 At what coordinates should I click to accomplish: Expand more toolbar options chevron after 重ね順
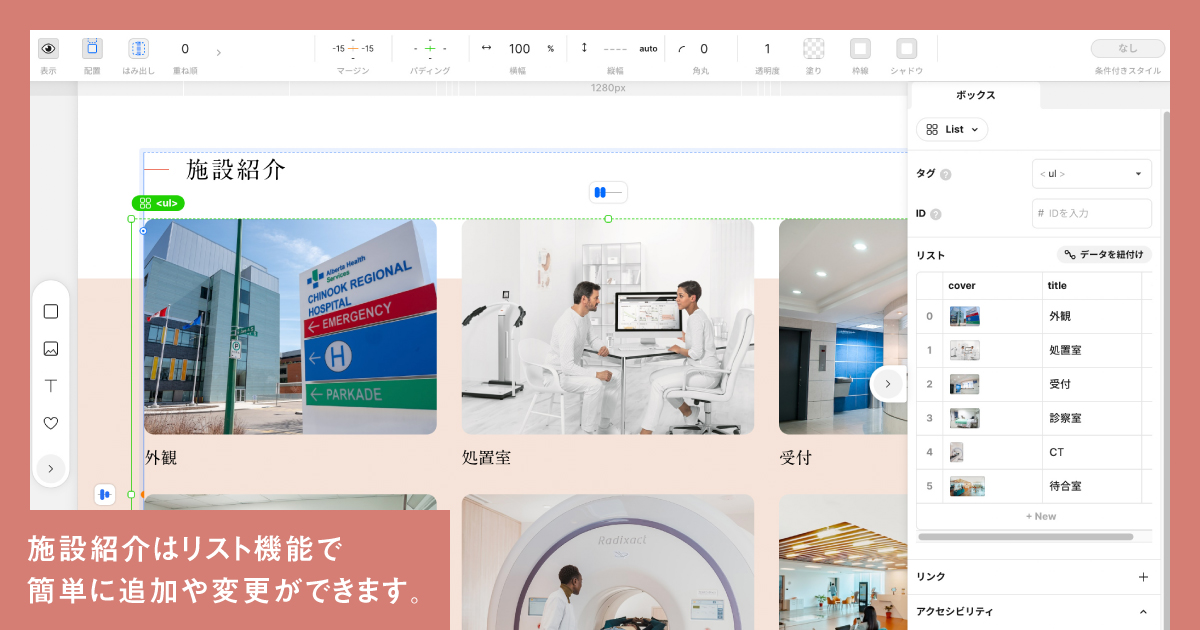click(219, 52)
